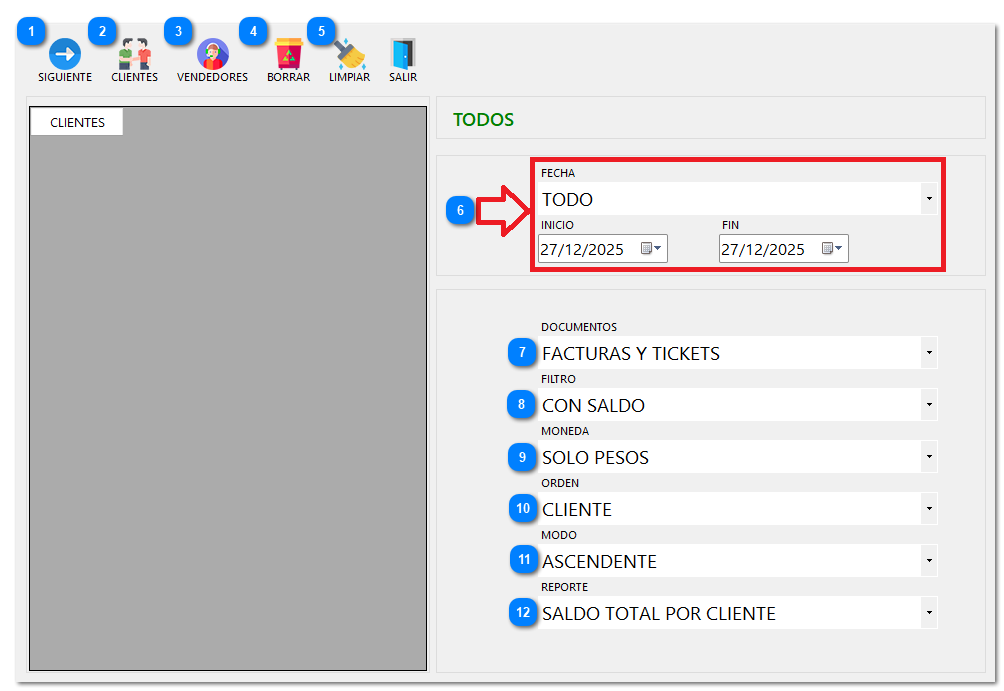This screenshot has width=1004, height=691.
Task: Open the Modo dropdown showing ASCENDENTE
Action: click(929, 561)
